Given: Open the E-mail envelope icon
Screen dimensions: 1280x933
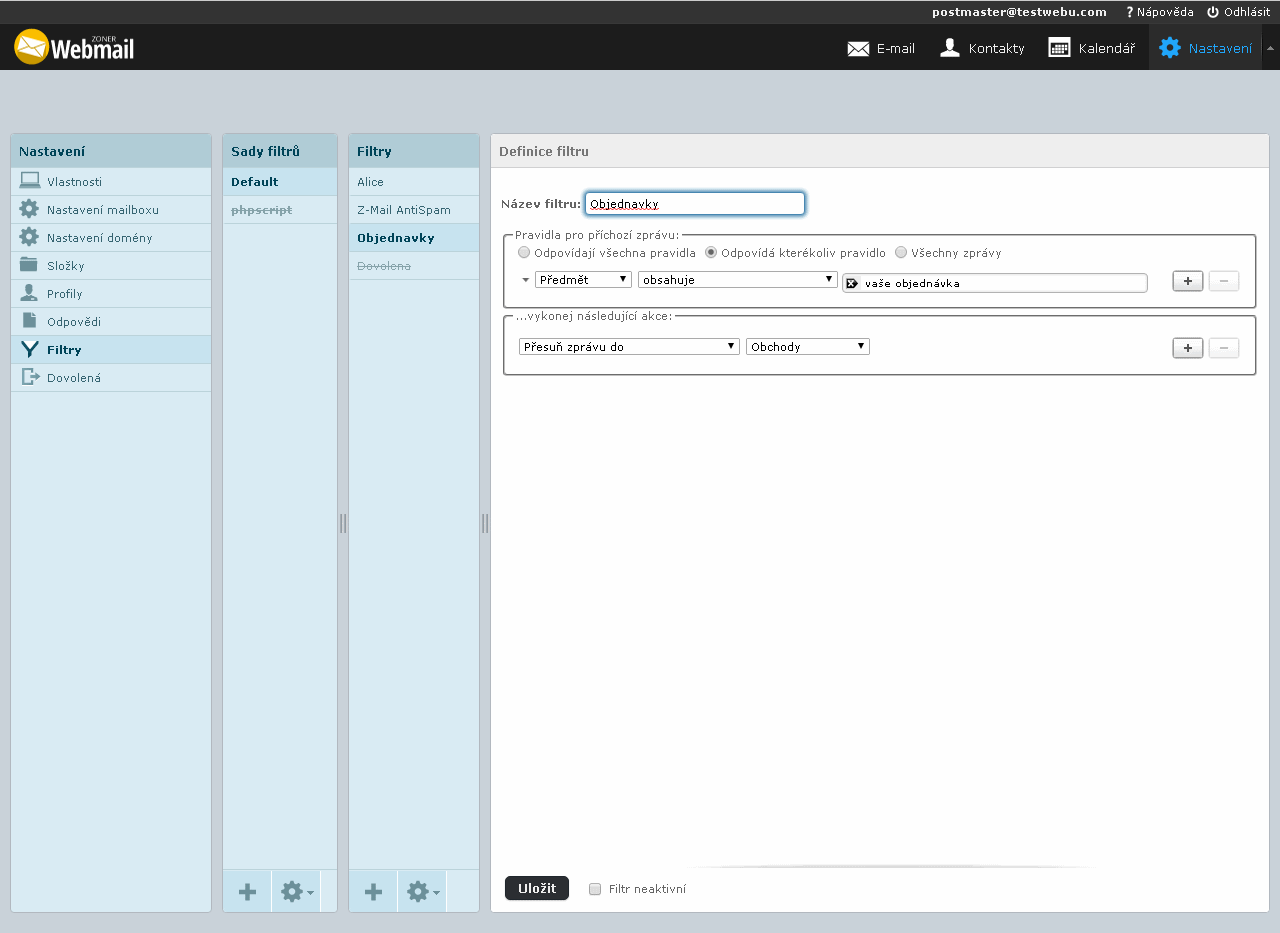Looking at the screenshot, I should coord(858,48).
